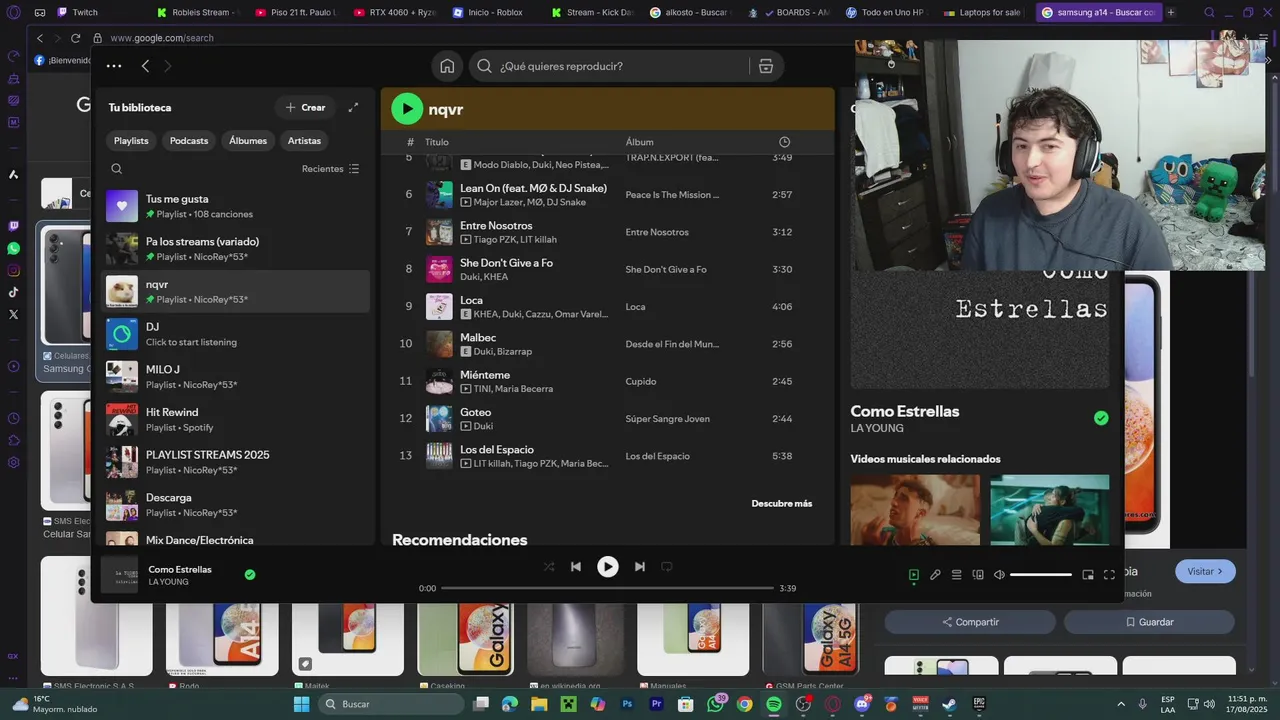Skip to next track
Viewport: 1280px width, 720px height.
click(x=640, y=566)
